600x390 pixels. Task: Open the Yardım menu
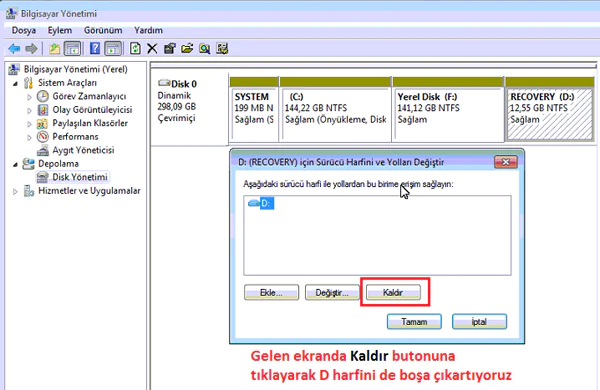click(148, 30)
